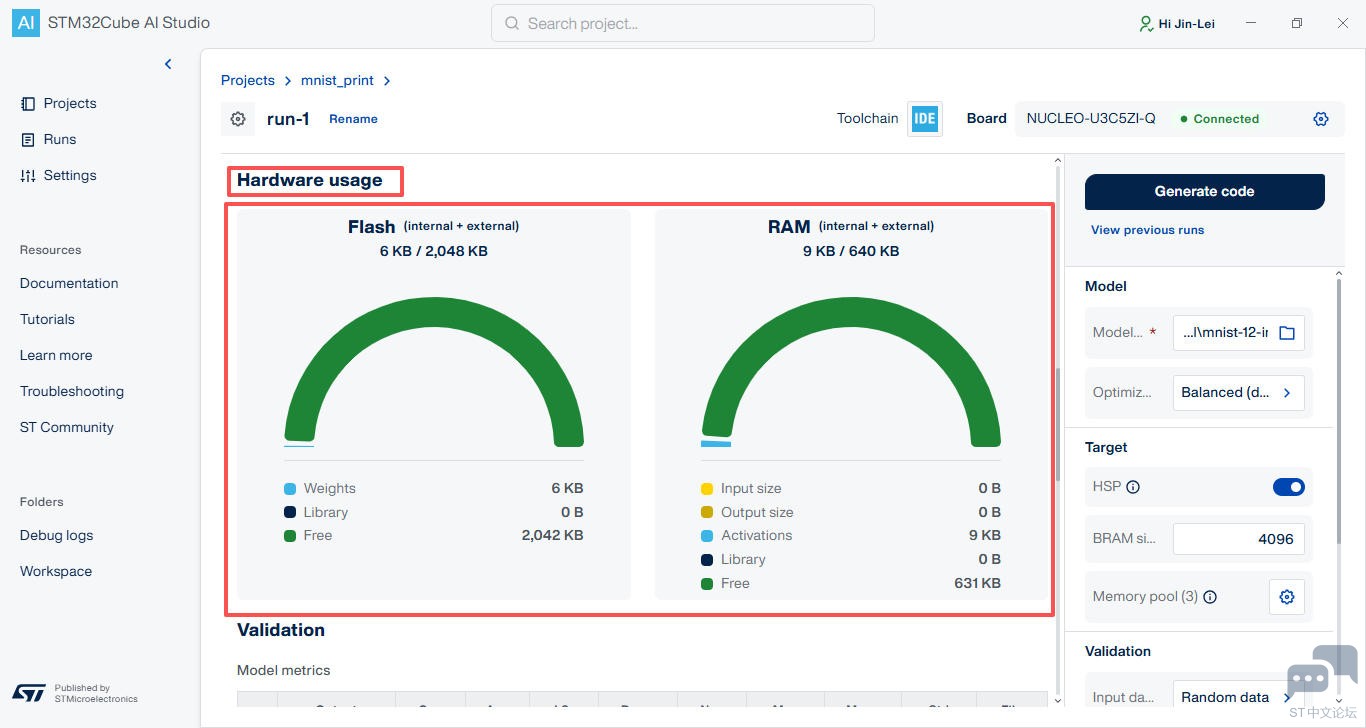Click the STM32Cube AI Studio logo icon

click(26, 23)
